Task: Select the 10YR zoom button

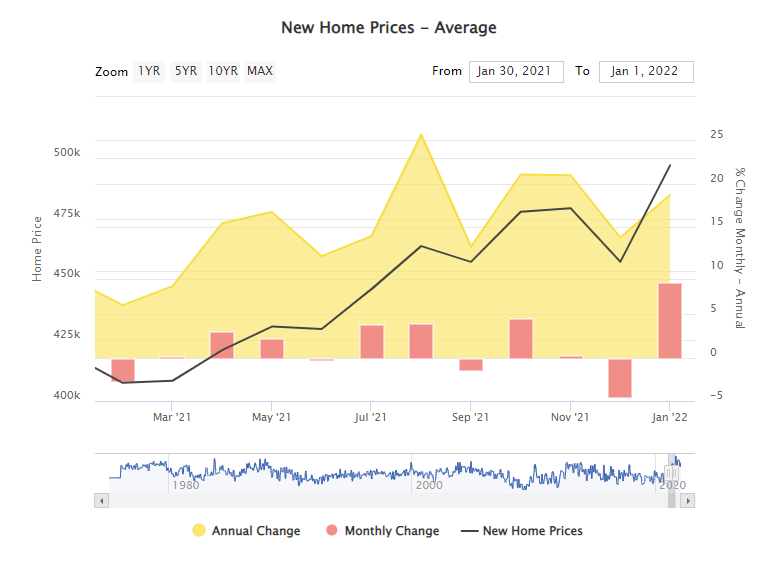Action: tap(223, 71)
